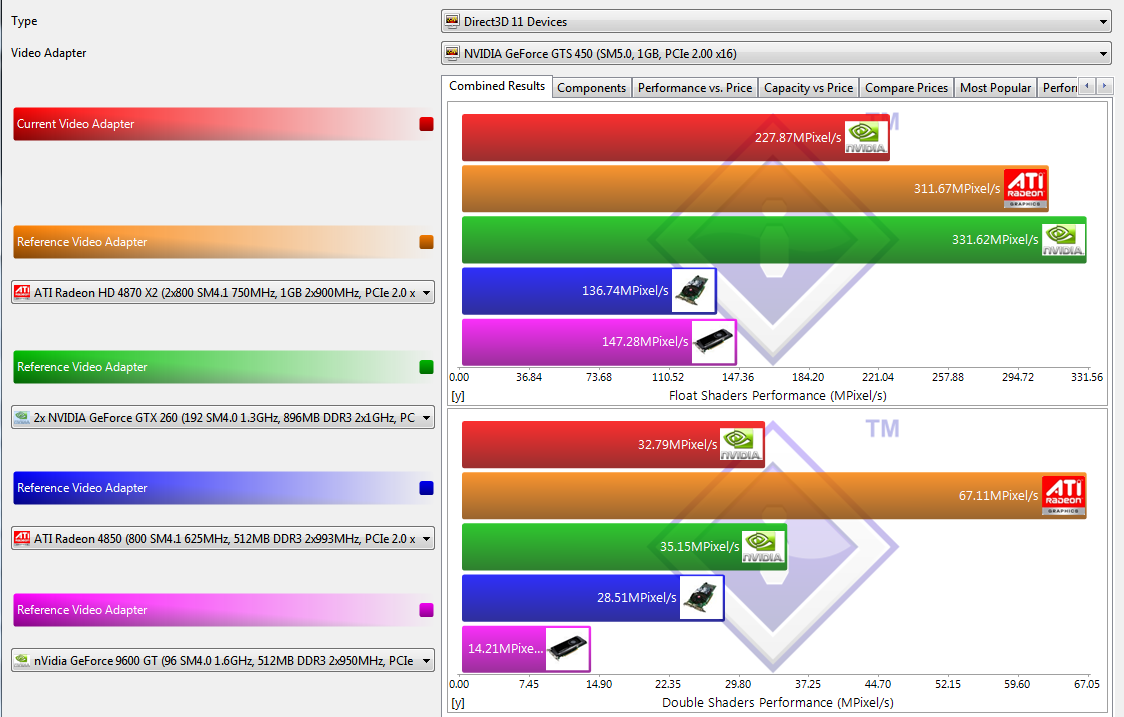
Task: Click [y] label under double shaders chart
Action: click(458, 703)
